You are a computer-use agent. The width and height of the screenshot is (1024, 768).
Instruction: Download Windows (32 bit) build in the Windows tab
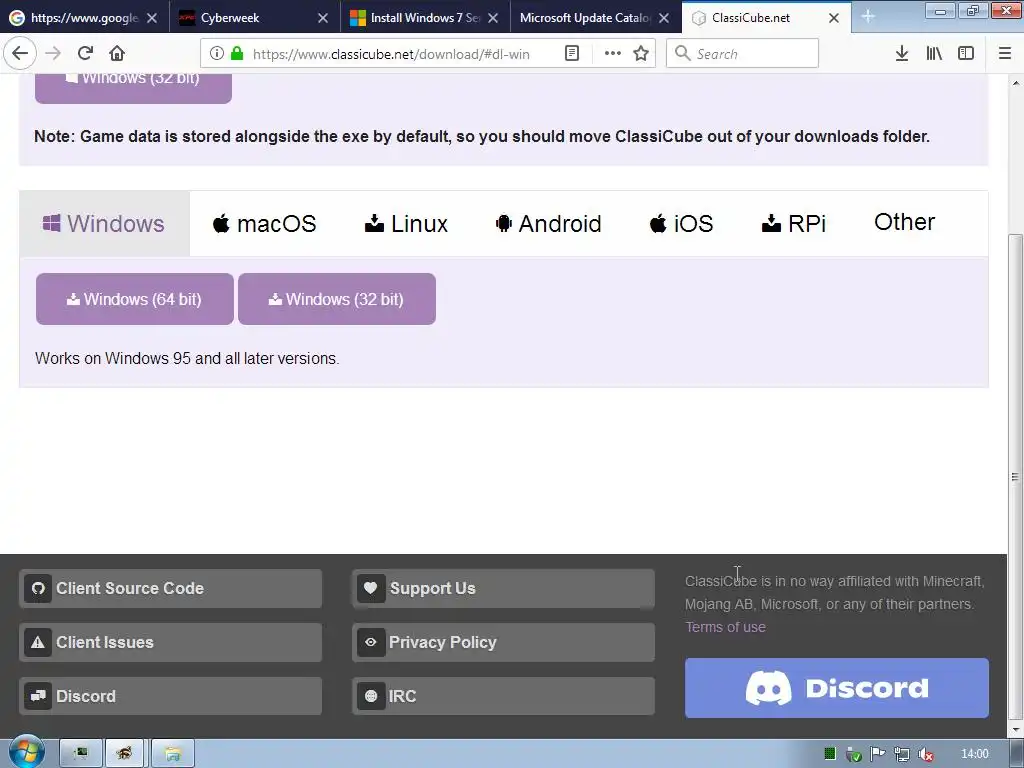point(337,299)
